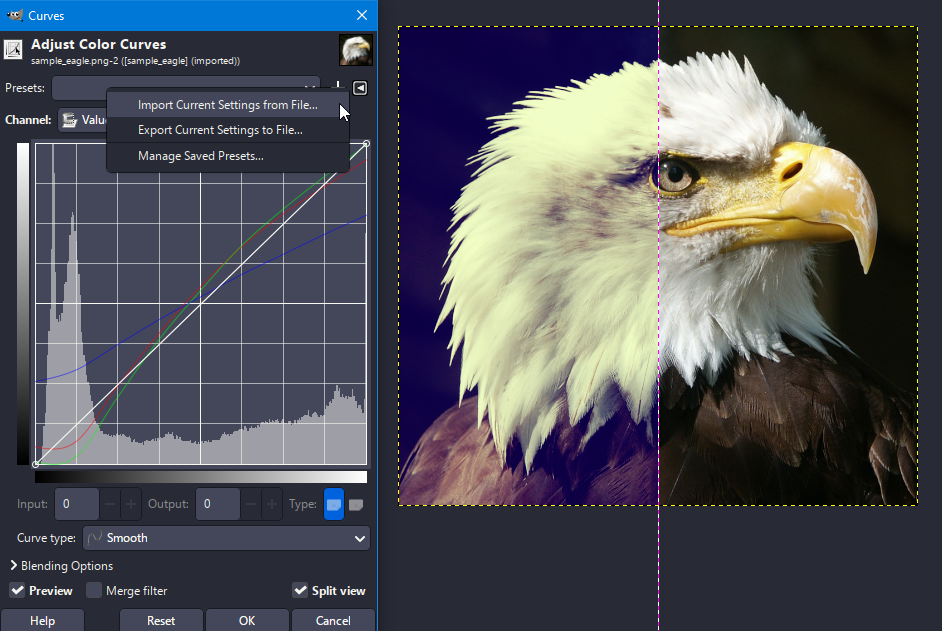The width and height of the screenshot is (942, 631).
Task: Expand Blending Options
Action: click(x=61, y=565)
